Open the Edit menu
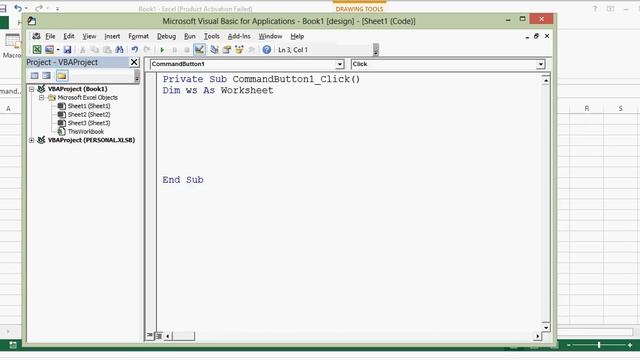The image size is (640, 360). [x=69, y=36]
